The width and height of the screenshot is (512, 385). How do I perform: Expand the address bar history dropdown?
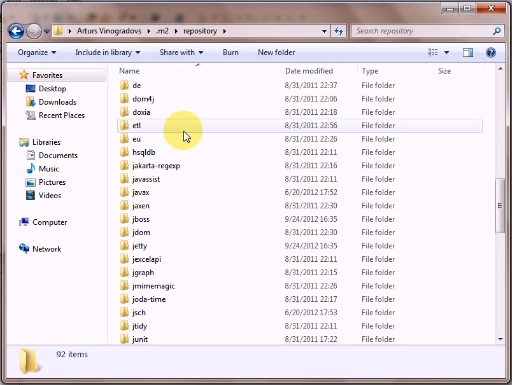click(x=324, y=31)
